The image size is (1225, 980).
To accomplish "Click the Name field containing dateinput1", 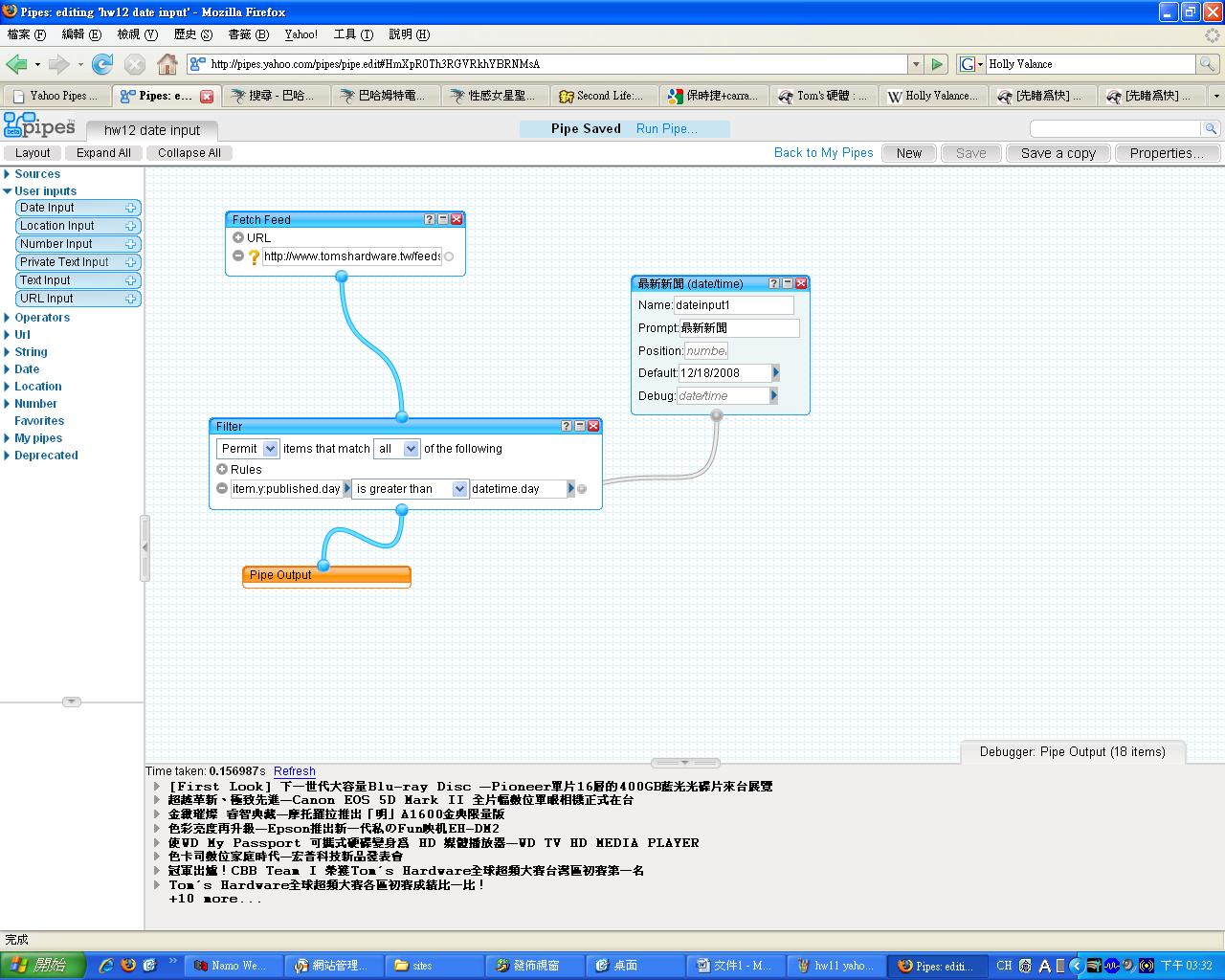I will (x=734, y=305).
